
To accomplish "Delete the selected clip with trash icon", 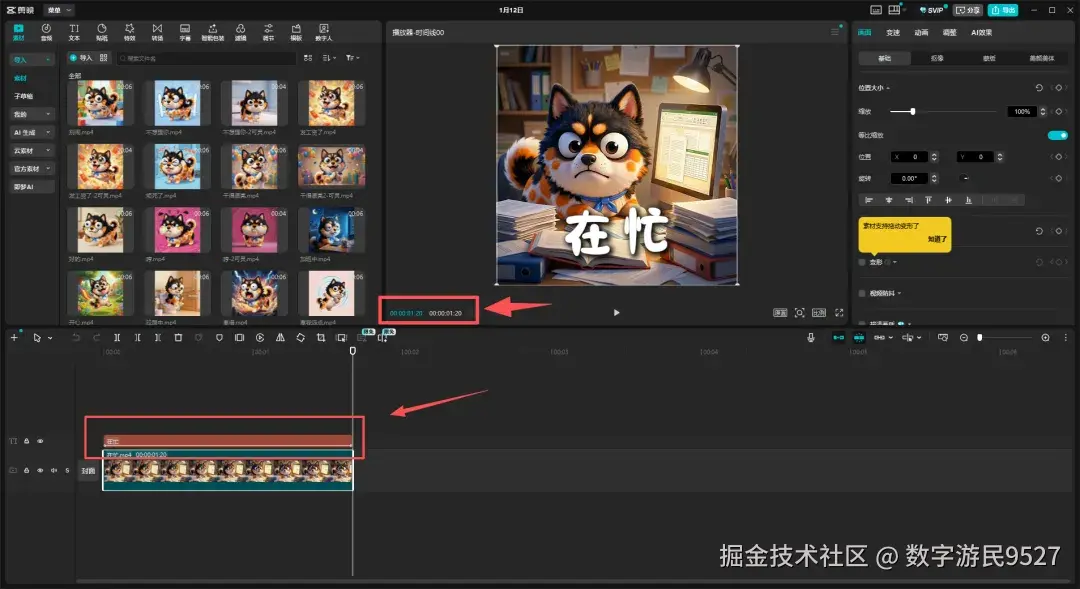I will (x=178, y=338).
